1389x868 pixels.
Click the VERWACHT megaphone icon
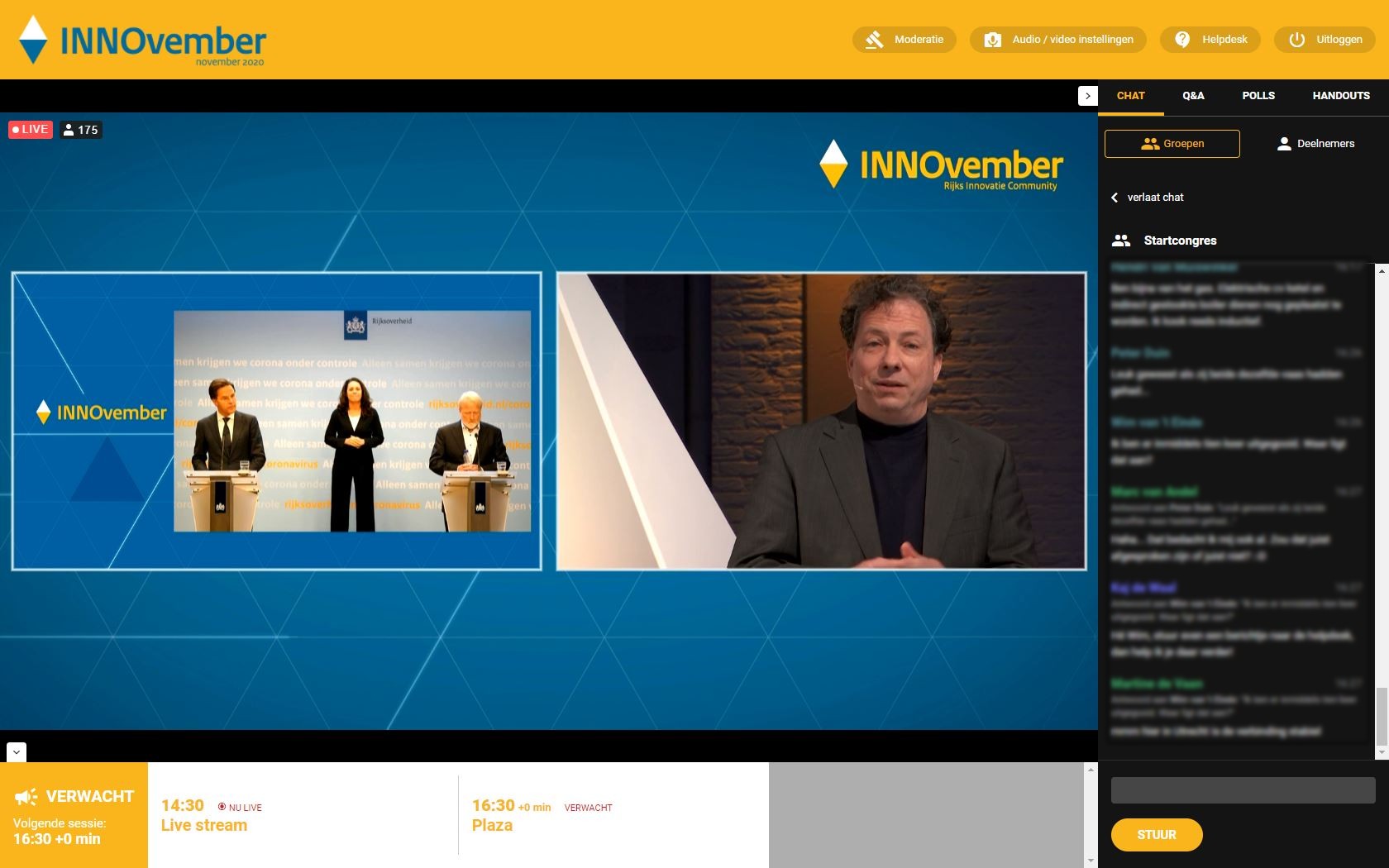point(26,797)
